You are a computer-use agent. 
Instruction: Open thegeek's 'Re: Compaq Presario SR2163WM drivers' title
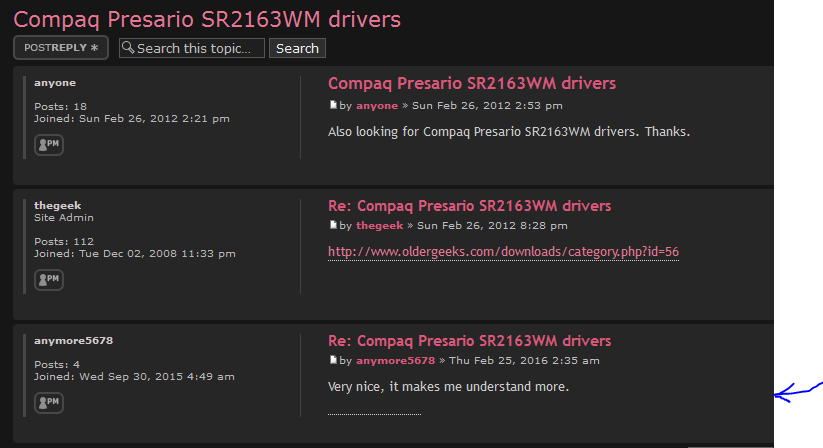(x=469, y=206)
